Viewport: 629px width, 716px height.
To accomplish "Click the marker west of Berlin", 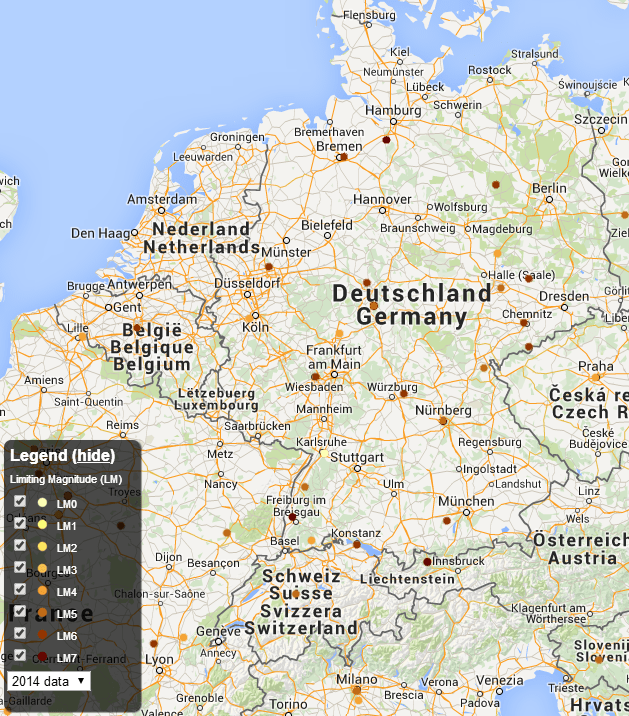I will [x=495, y=184].
